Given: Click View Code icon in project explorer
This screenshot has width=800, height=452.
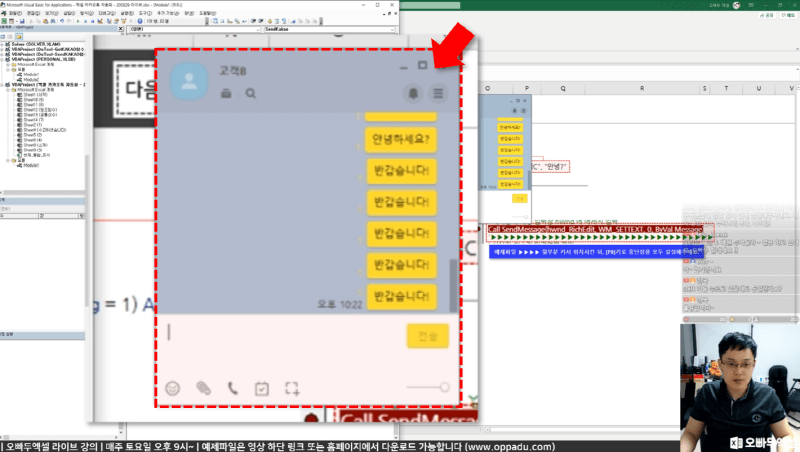Looking at the screenshot, I should tap(3, 37).
